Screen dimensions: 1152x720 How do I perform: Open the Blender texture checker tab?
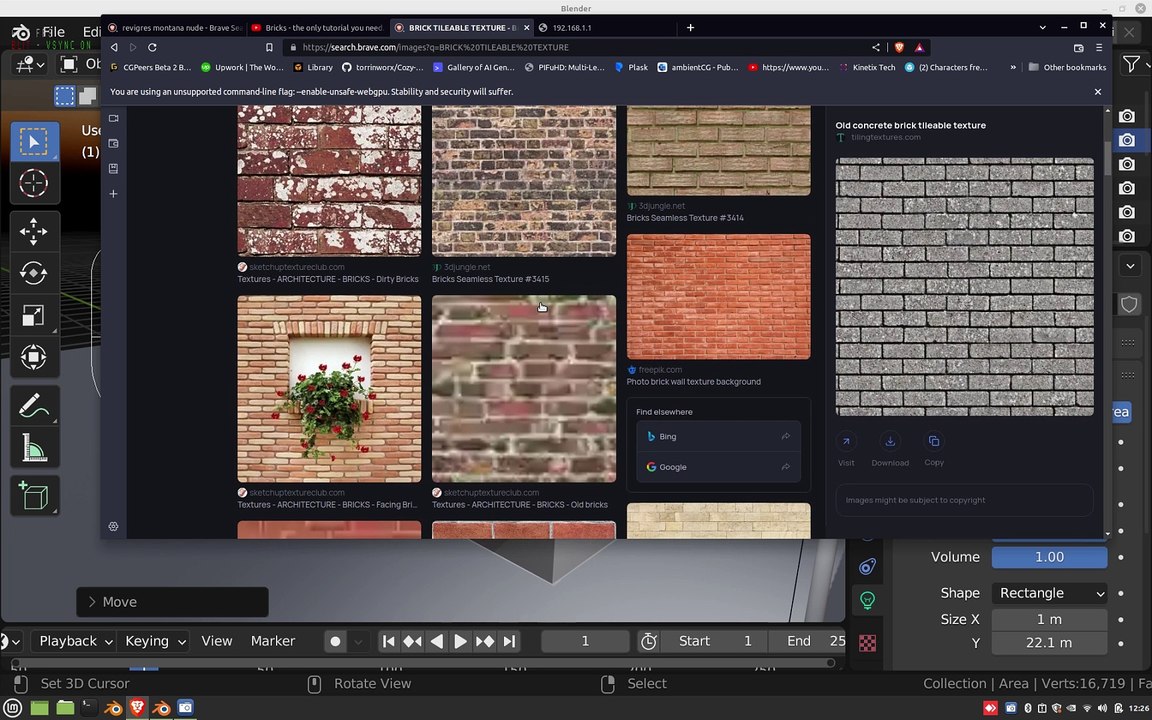pos(868,644)
